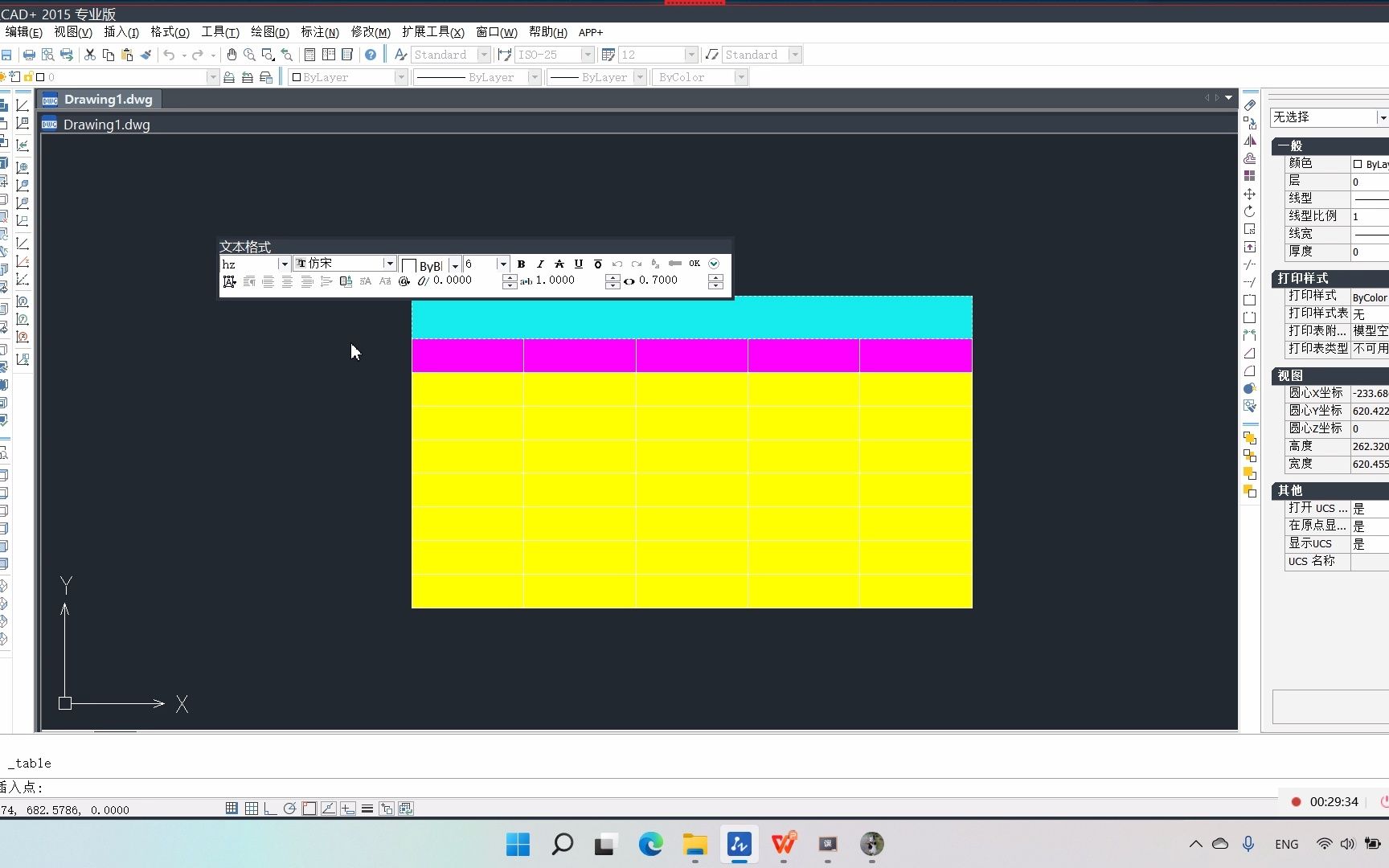Click the multiline text justification icon

coord(230,281)
